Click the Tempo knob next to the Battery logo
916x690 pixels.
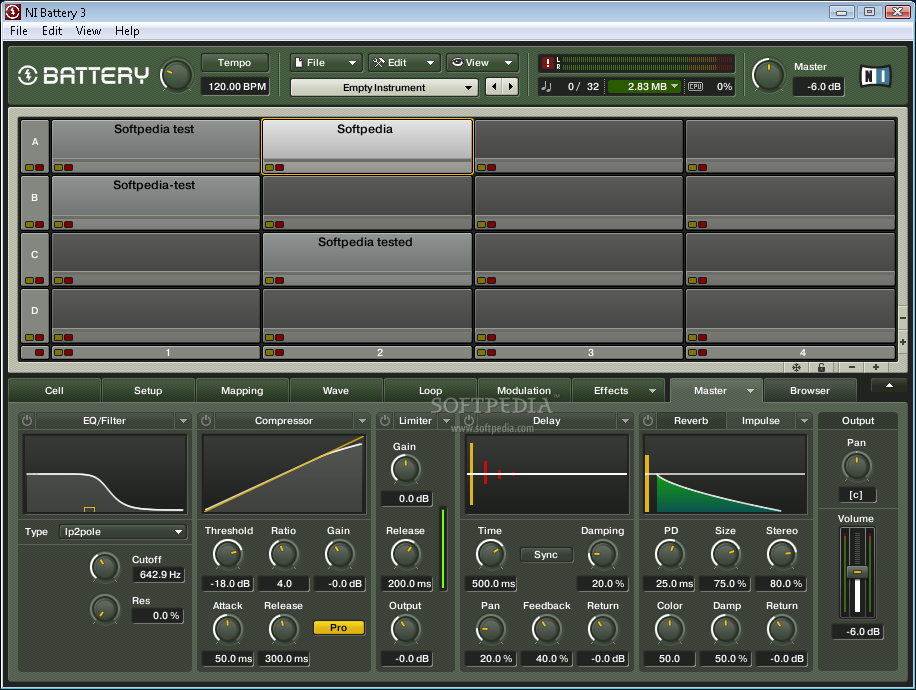pos(176,76)
